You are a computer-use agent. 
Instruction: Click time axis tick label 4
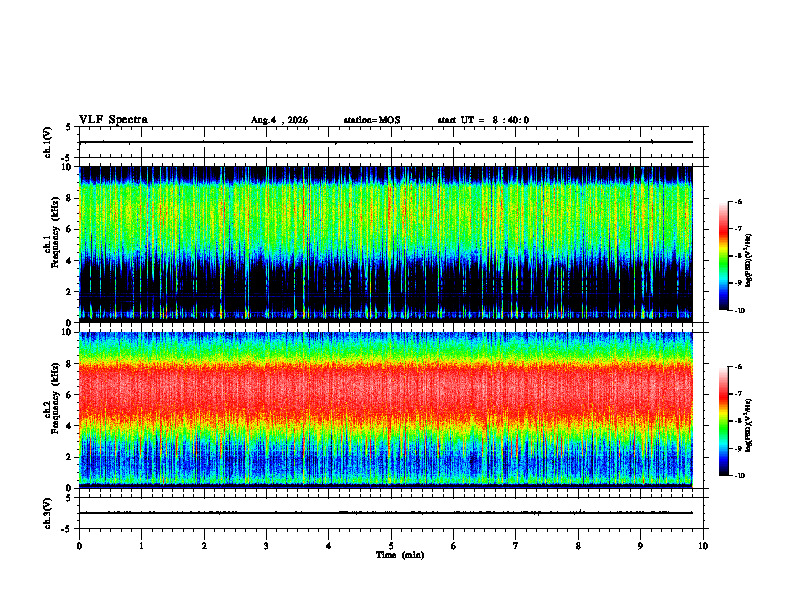click(x=329, y=546)
